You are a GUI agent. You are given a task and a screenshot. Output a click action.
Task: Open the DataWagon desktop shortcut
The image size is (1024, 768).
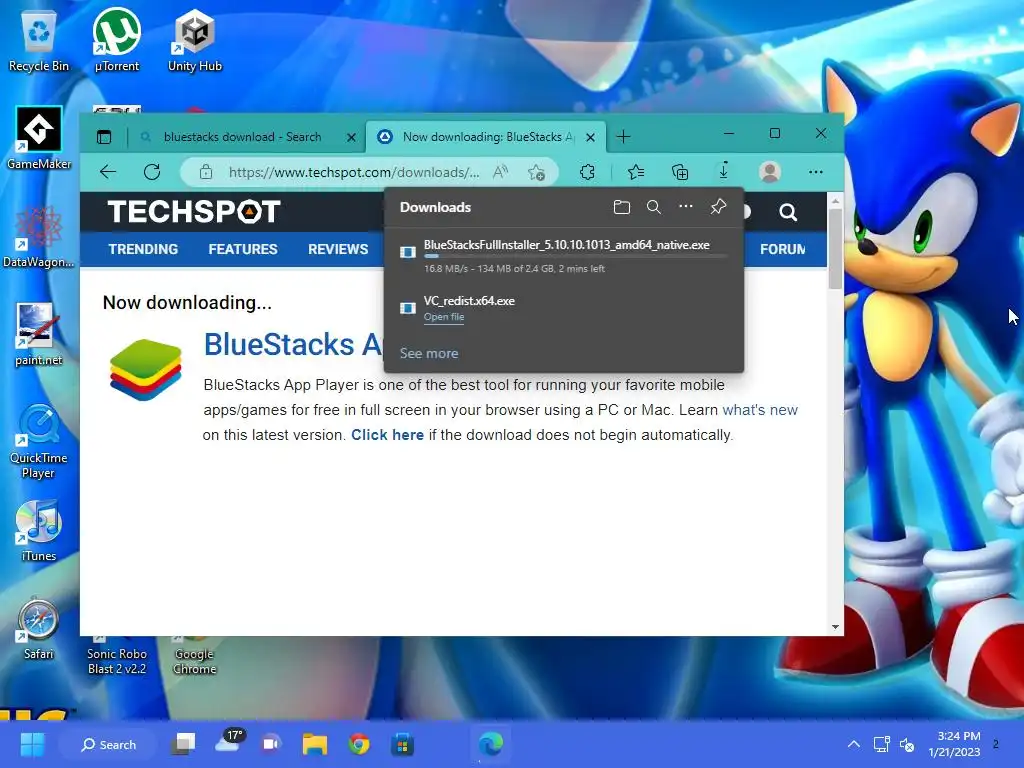39,236
